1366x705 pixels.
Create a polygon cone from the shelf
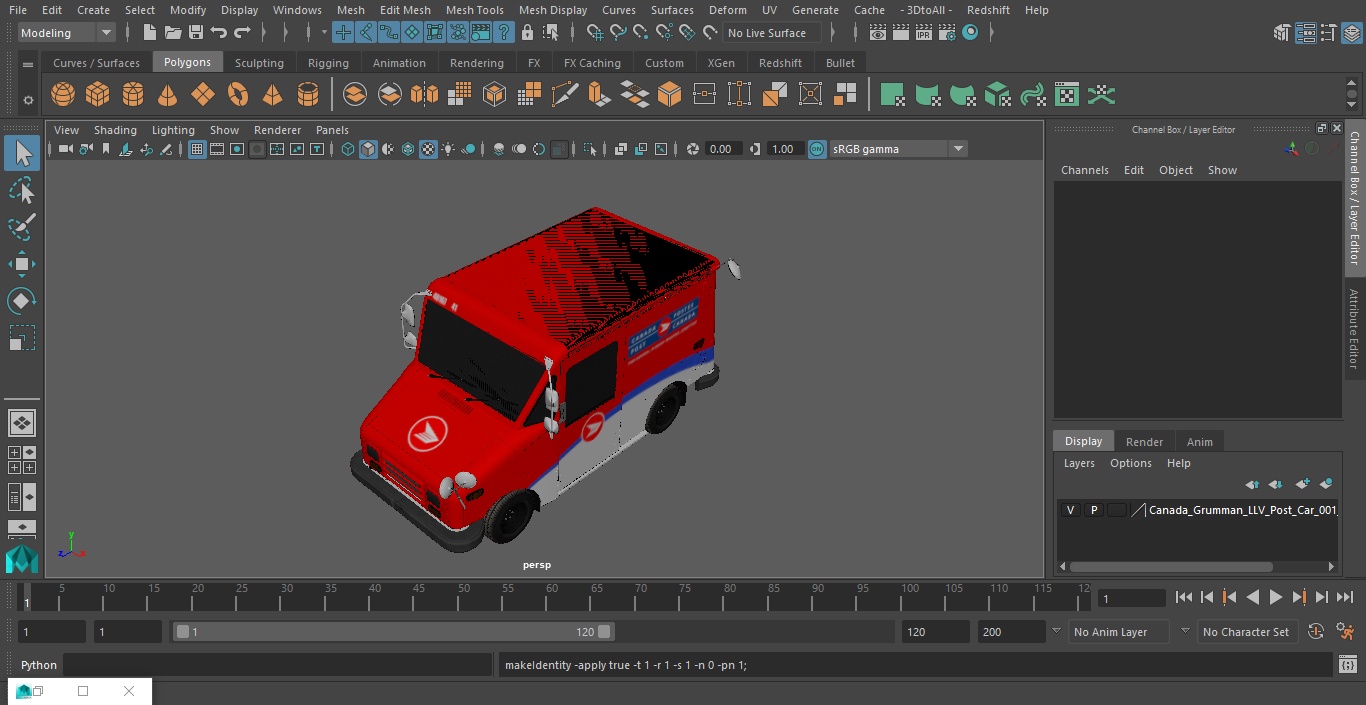(168, 95)
